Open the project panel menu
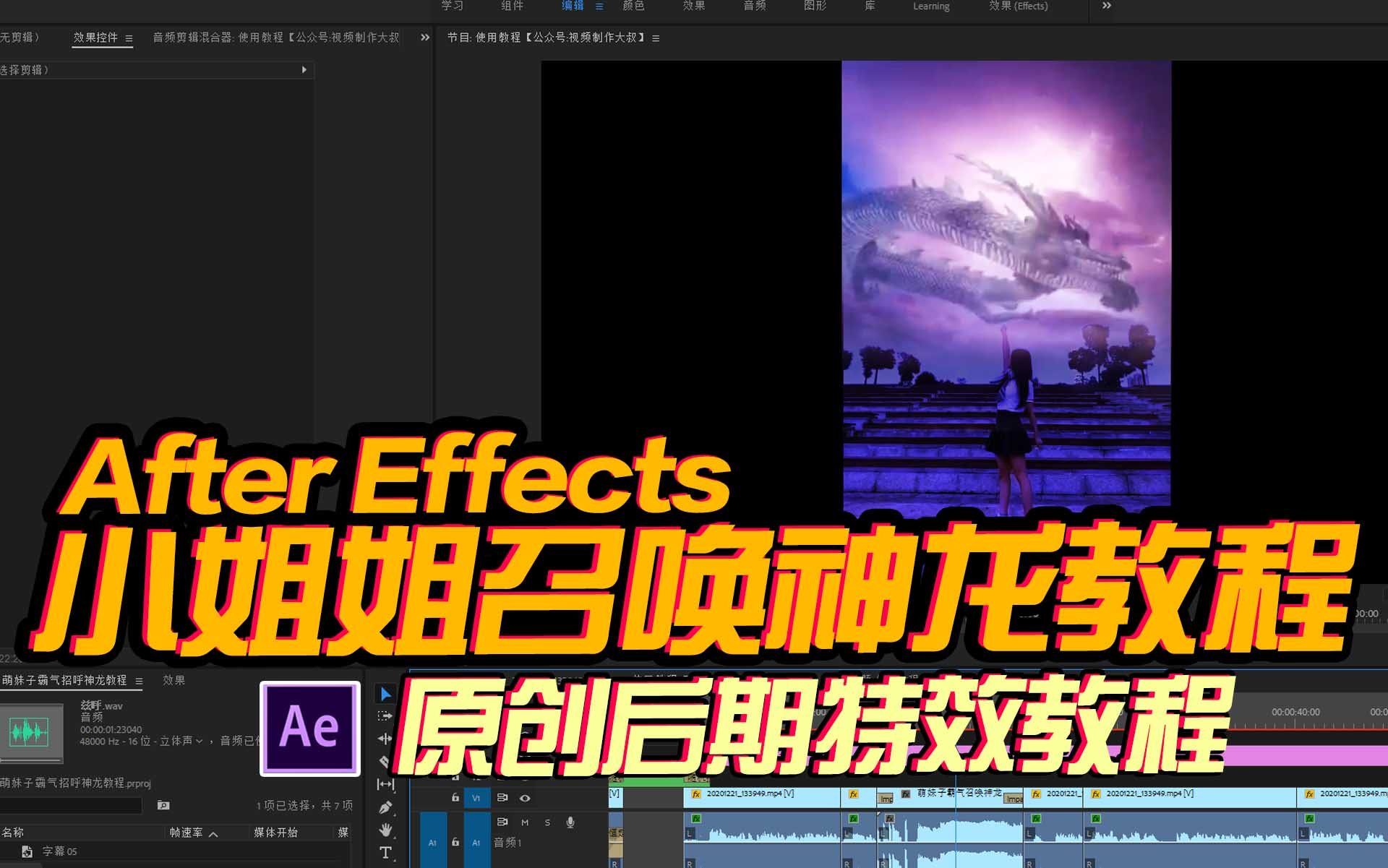The height and width of the screenshot is (868, 1388). 139,681
